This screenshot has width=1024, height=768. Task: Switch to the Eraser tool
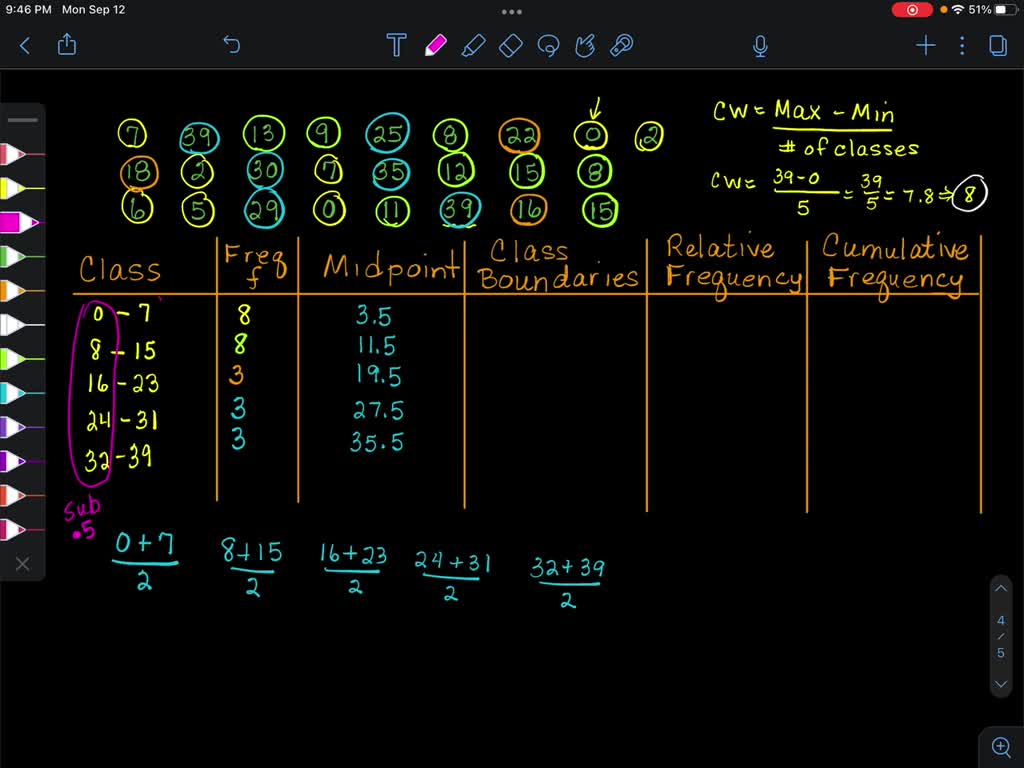[x=510, y=45]
